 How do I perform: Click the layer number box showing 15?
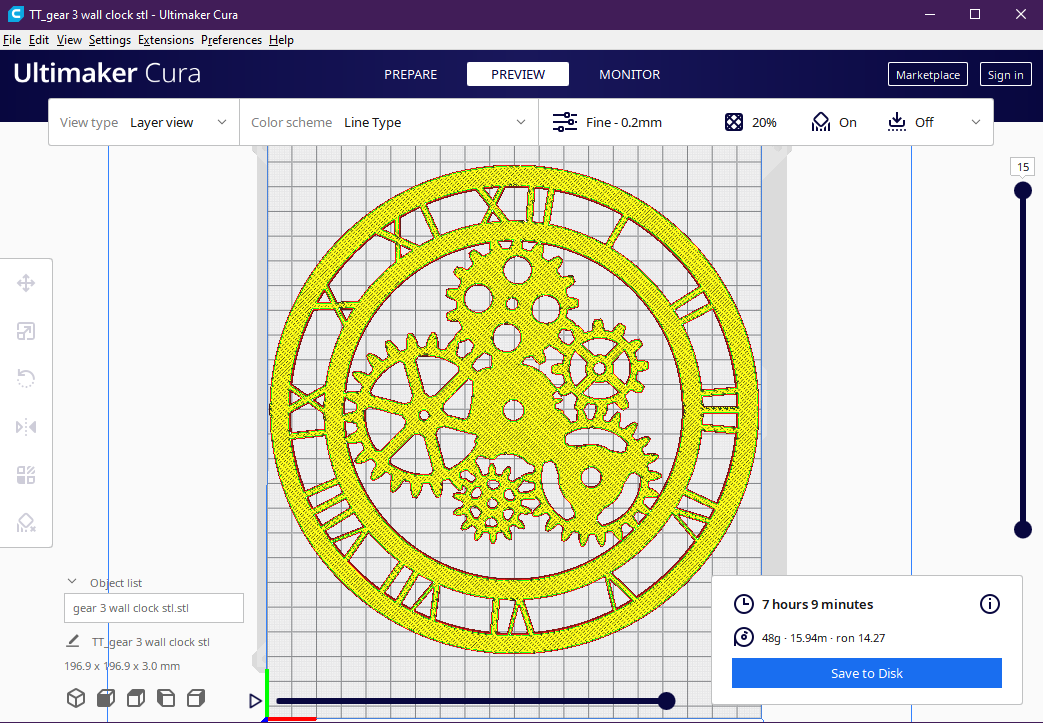pyautogui.click(x=1023, y=167)
